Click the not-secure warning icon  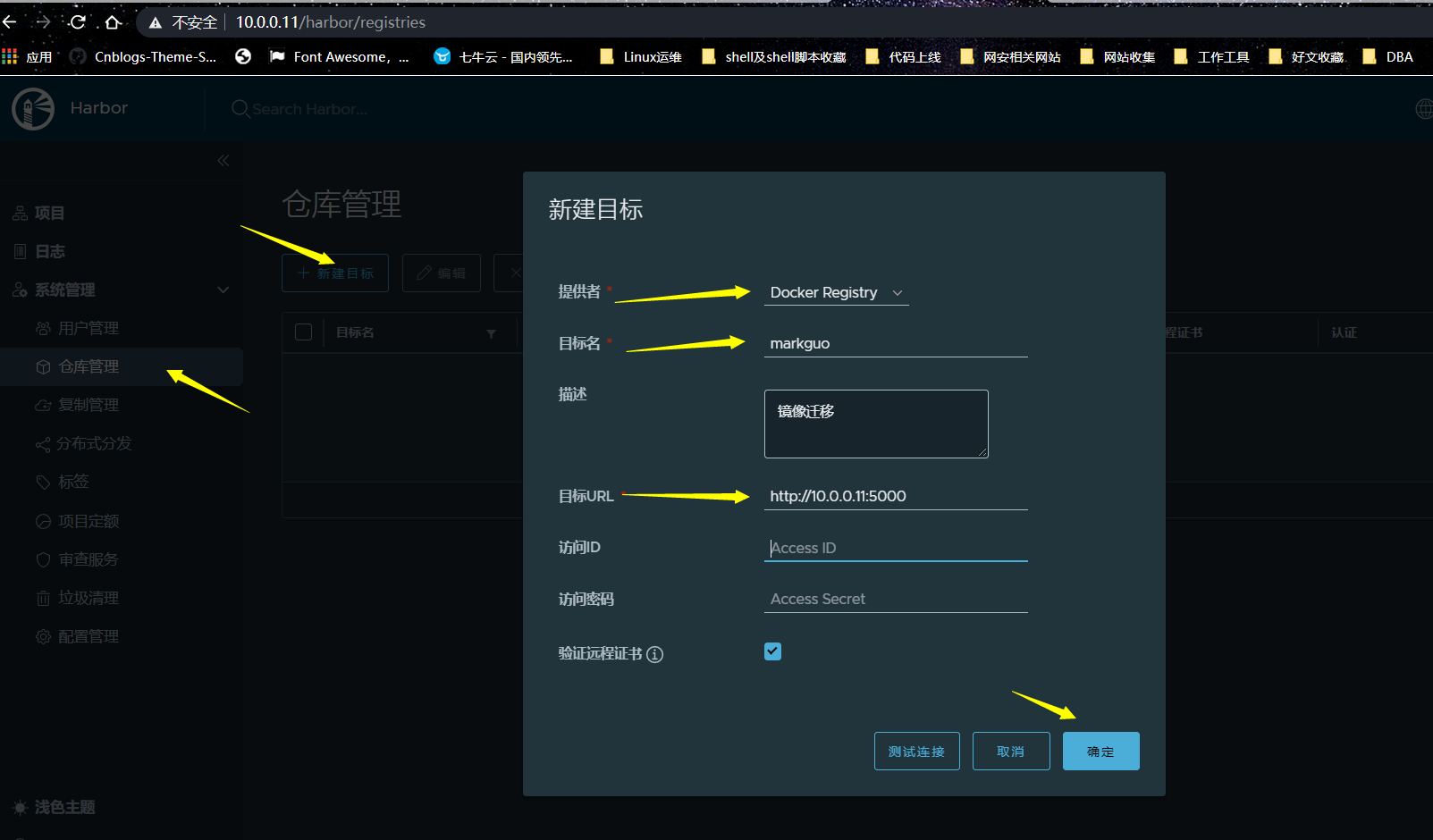[x=156, y=22]
